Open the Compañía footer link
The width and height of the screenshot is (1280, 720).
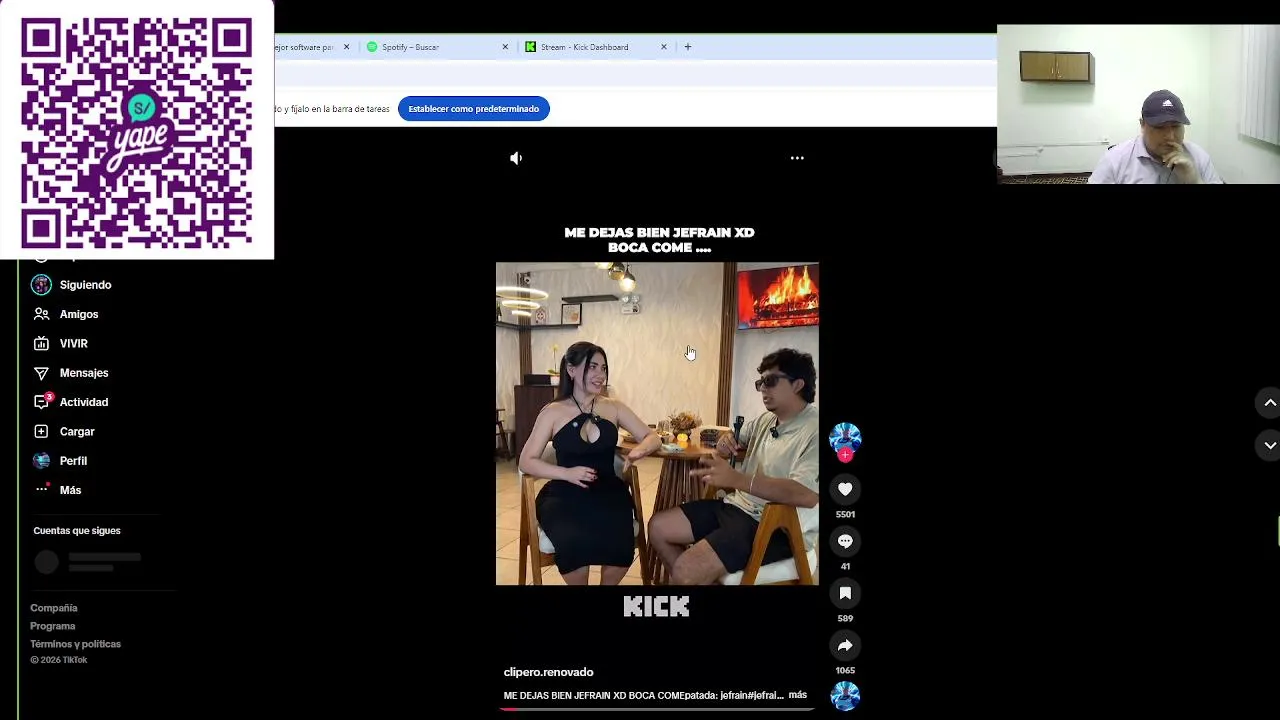(54, 608)
